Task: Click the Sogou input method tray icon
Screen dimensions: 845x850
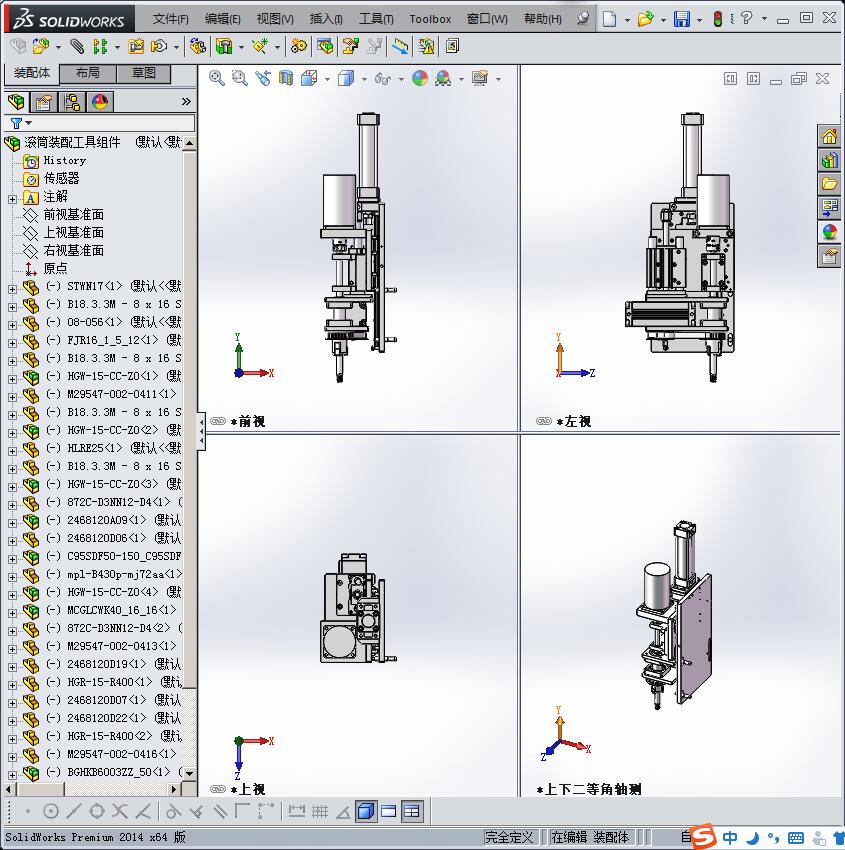Action: click(x=704, y=836)
